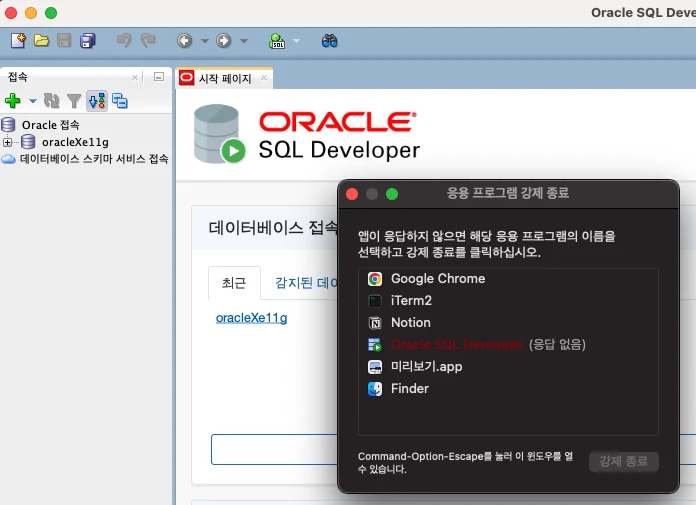Open the SQL Worksheet dropdown arrow

point(296,41)
